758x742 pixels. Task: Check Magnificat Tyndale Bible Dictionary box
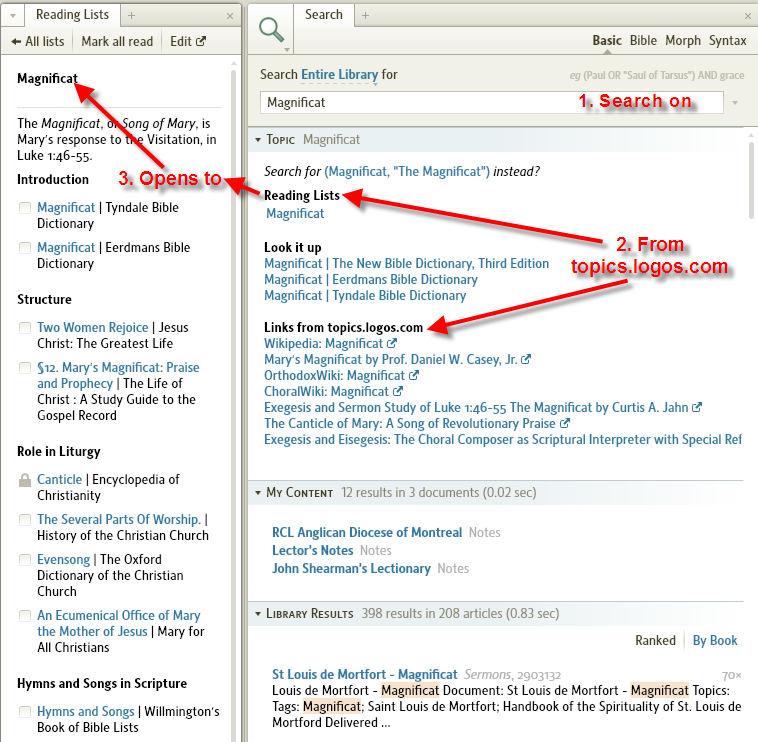tap(25, 208)
